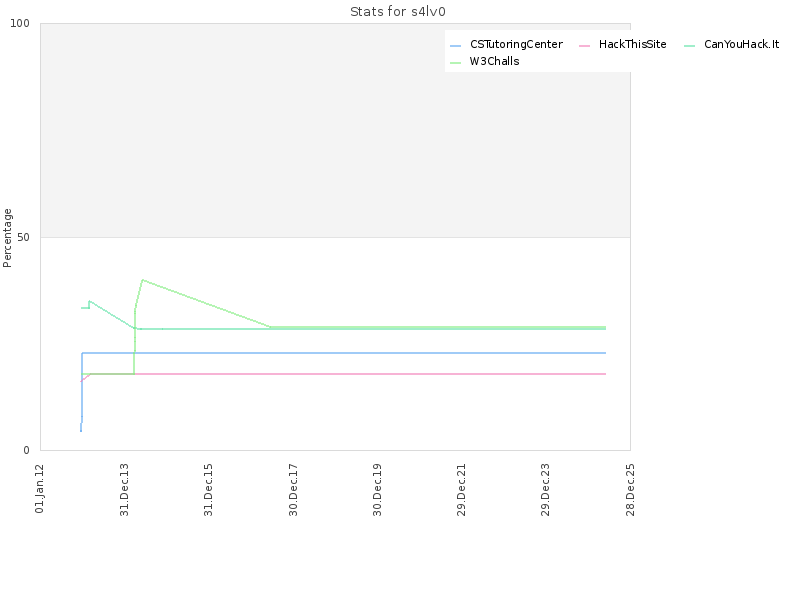
Task: Toggle the CSTutoringCenter series legend label
Action: click(516, 45)
